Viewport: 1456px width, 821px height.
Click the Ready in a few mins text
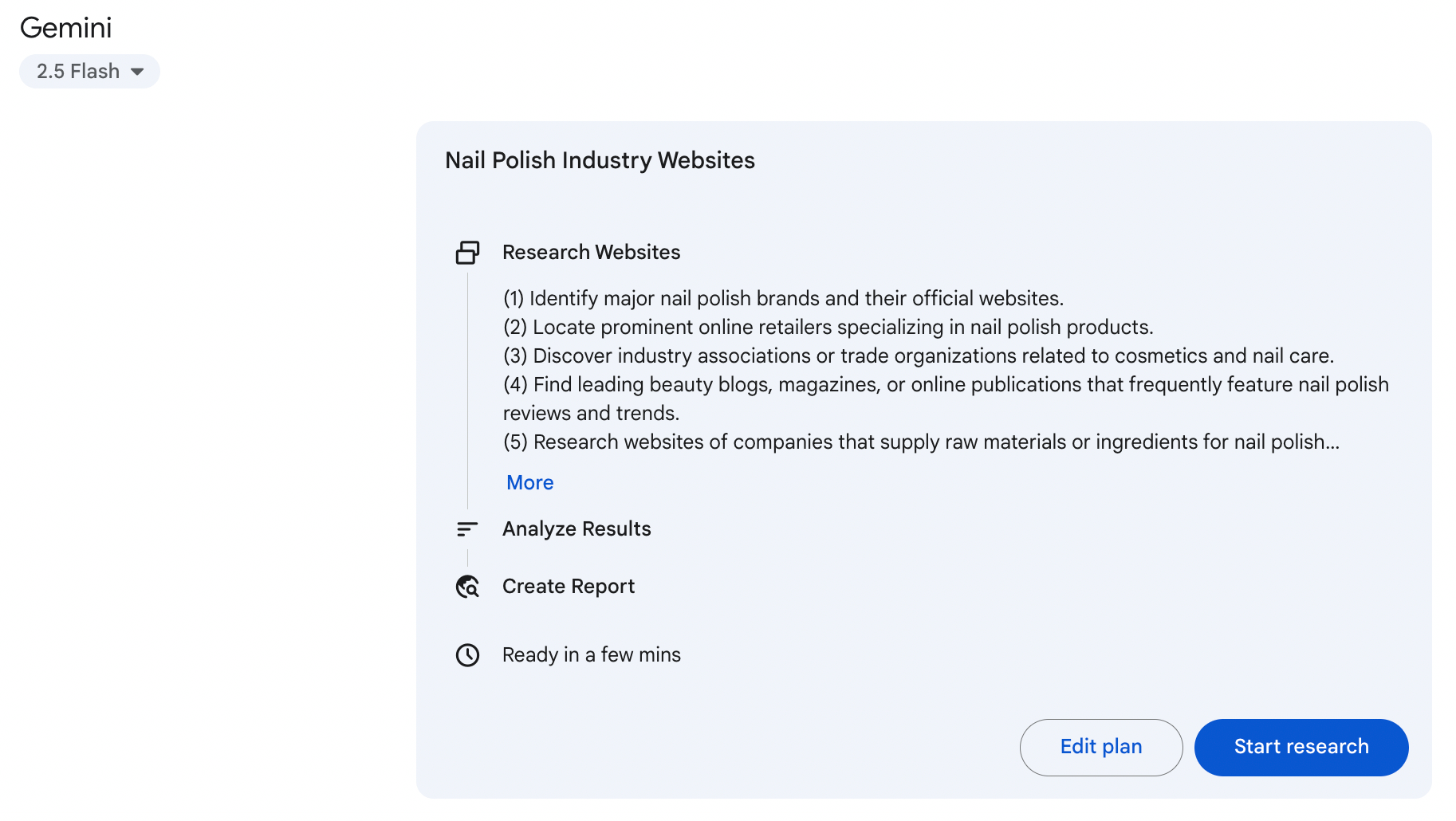tap(592, 655)
